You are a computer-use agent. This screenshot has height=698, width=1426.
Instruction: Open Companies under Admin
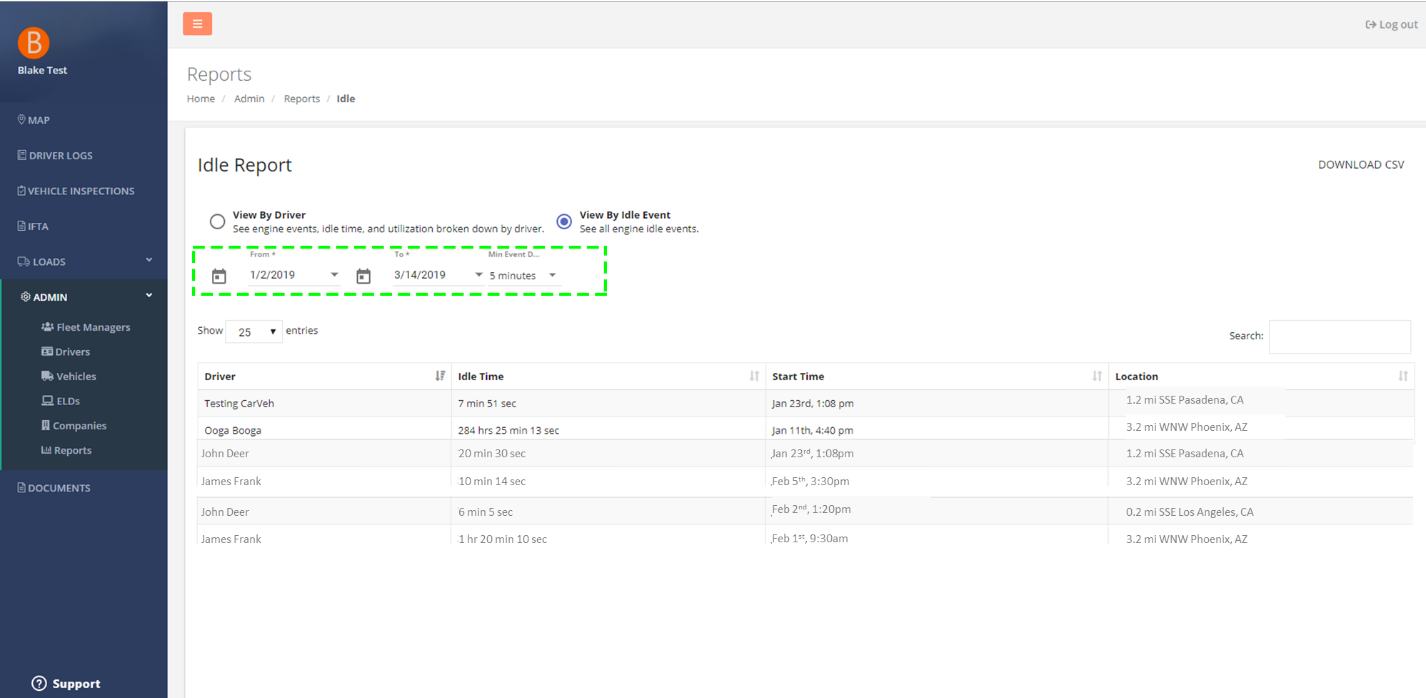click(74, 426)
